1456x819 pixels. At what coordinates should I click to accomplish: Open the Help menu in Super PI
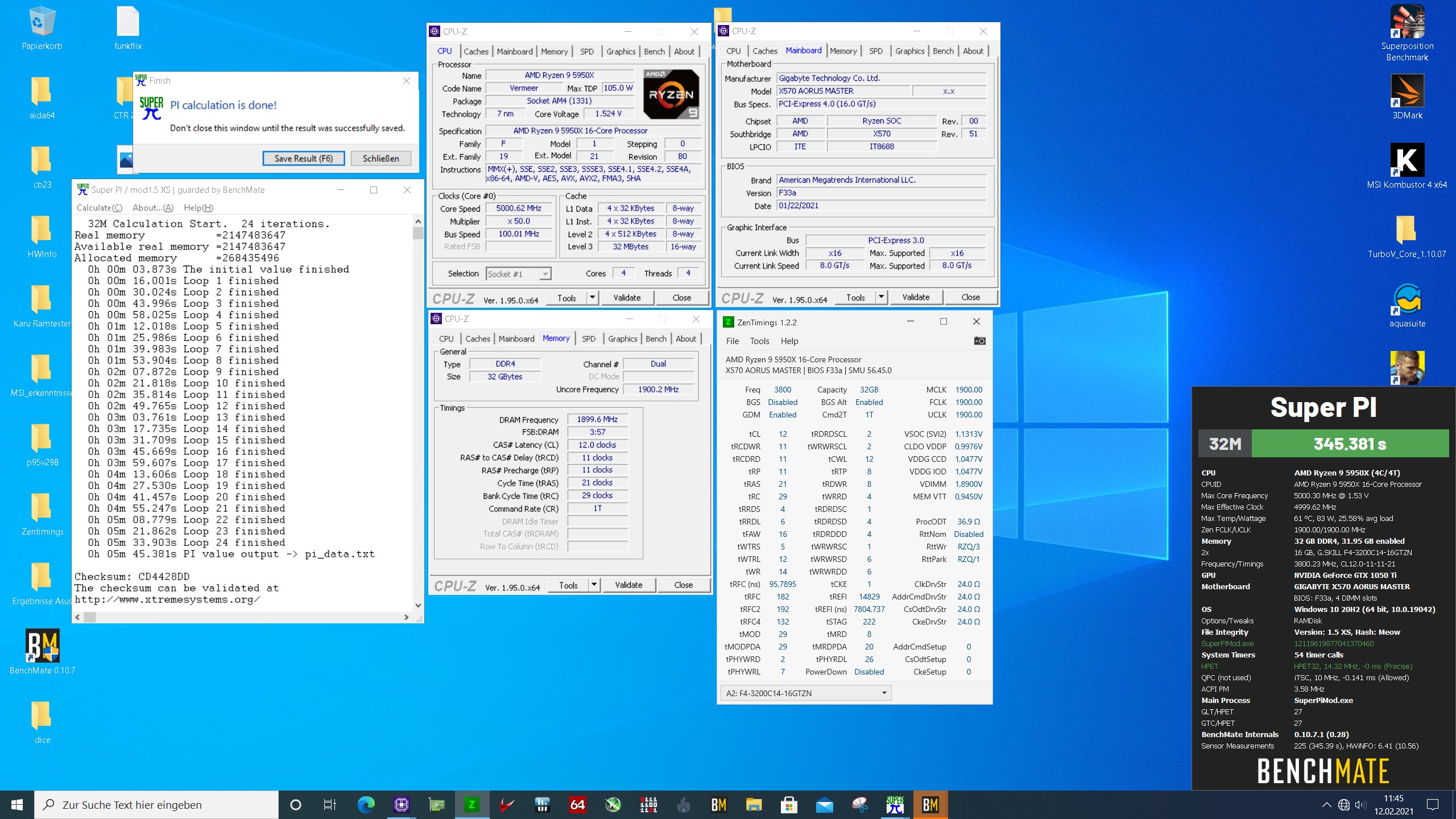coord(198,208)
